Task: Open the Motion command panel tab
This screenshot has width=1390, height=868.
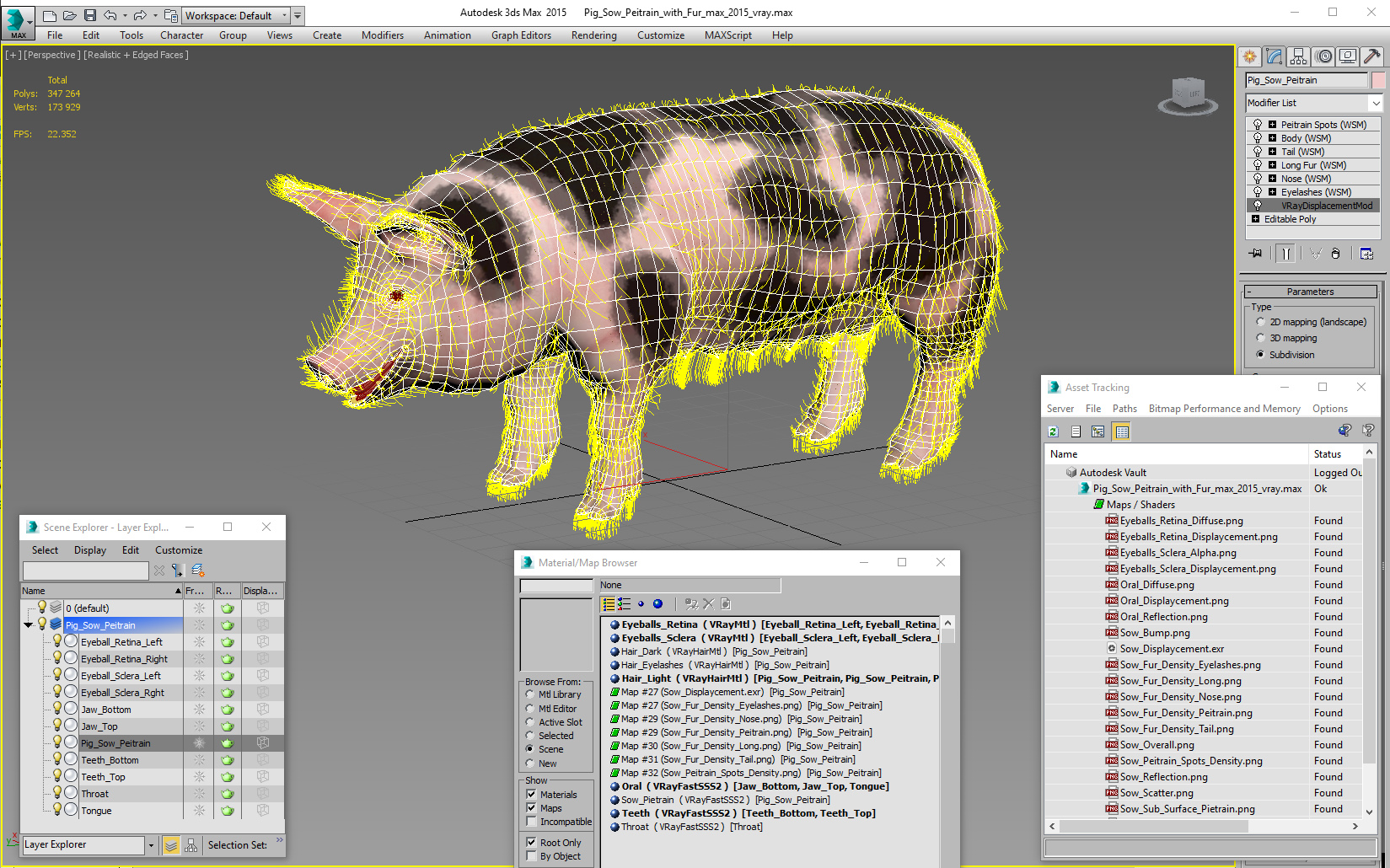Action: (x=1323, y=56)
